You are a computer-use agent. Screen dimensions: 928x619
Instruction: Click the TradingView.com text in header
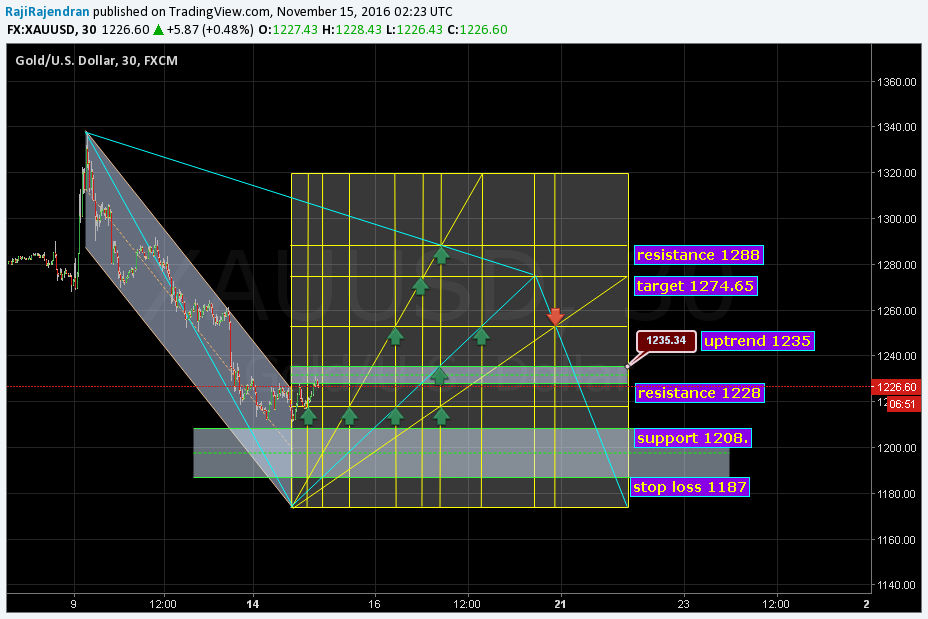(220, 11)
